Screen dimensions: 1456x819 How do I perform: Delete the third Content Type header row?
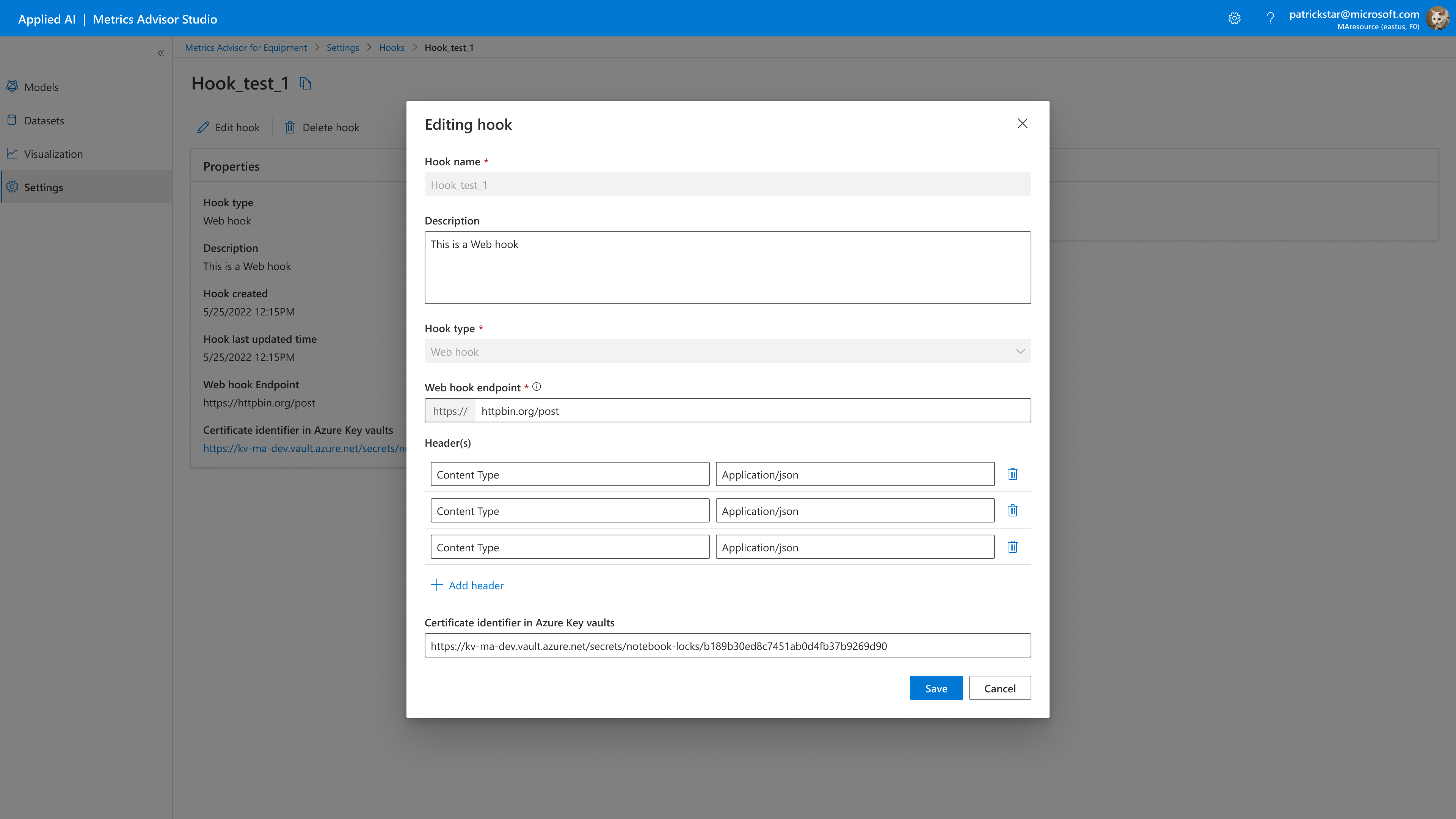coord(1012,546)
